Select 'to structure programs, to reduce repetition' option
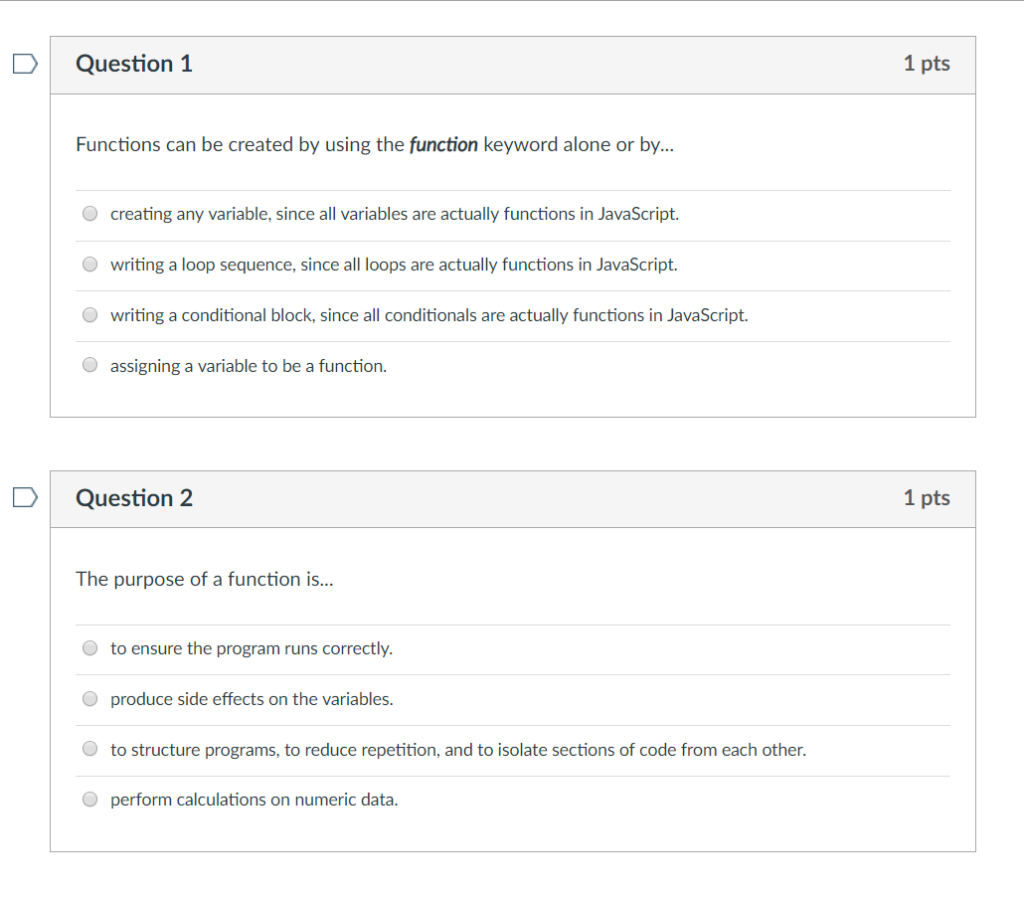The height and width of the screenshot is (898, 1024). pyautogui.click(x=89, y=748)
